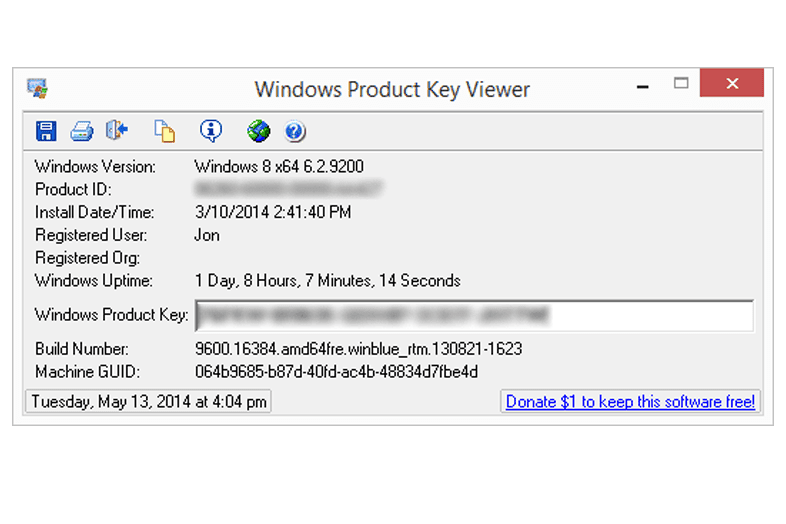Viewport: 786px width, 524px height.
Task: Click the Windows Product Key label
Action: 112,315
